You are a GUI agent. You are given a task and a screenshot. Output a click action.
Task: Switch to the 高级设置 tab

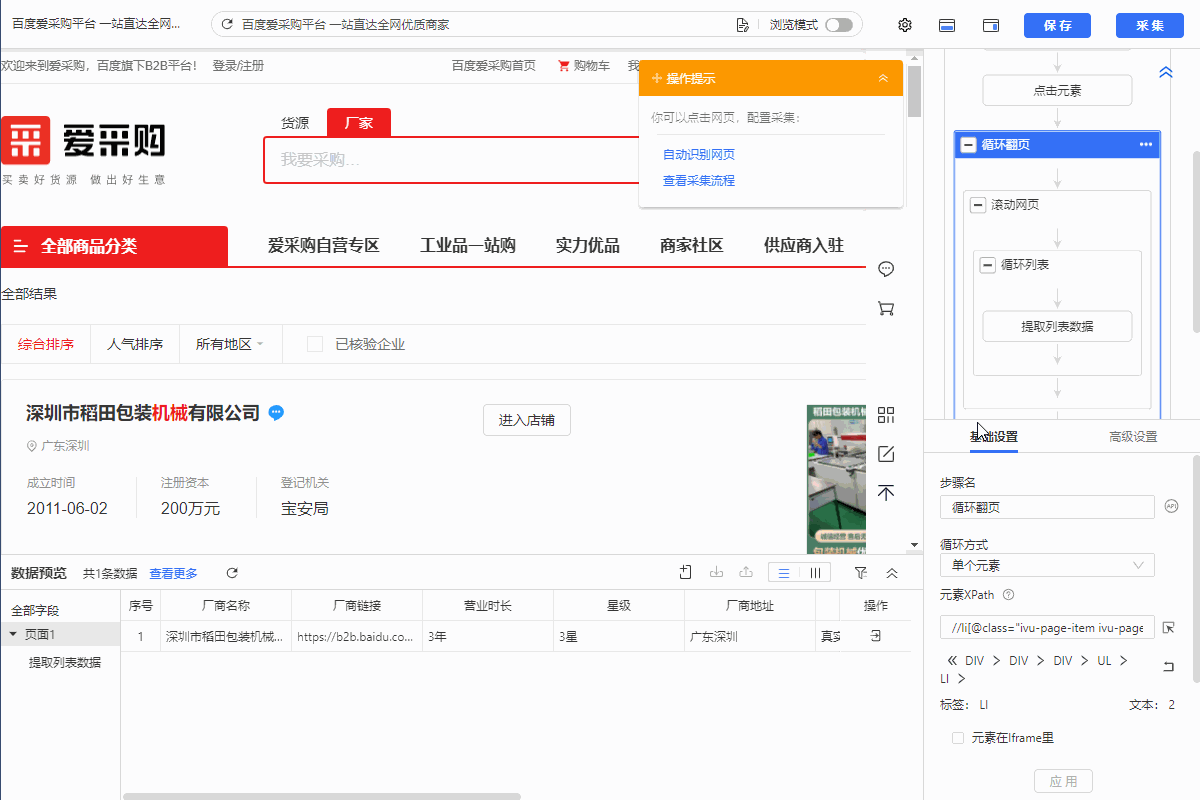click(x=1133, y=436)
